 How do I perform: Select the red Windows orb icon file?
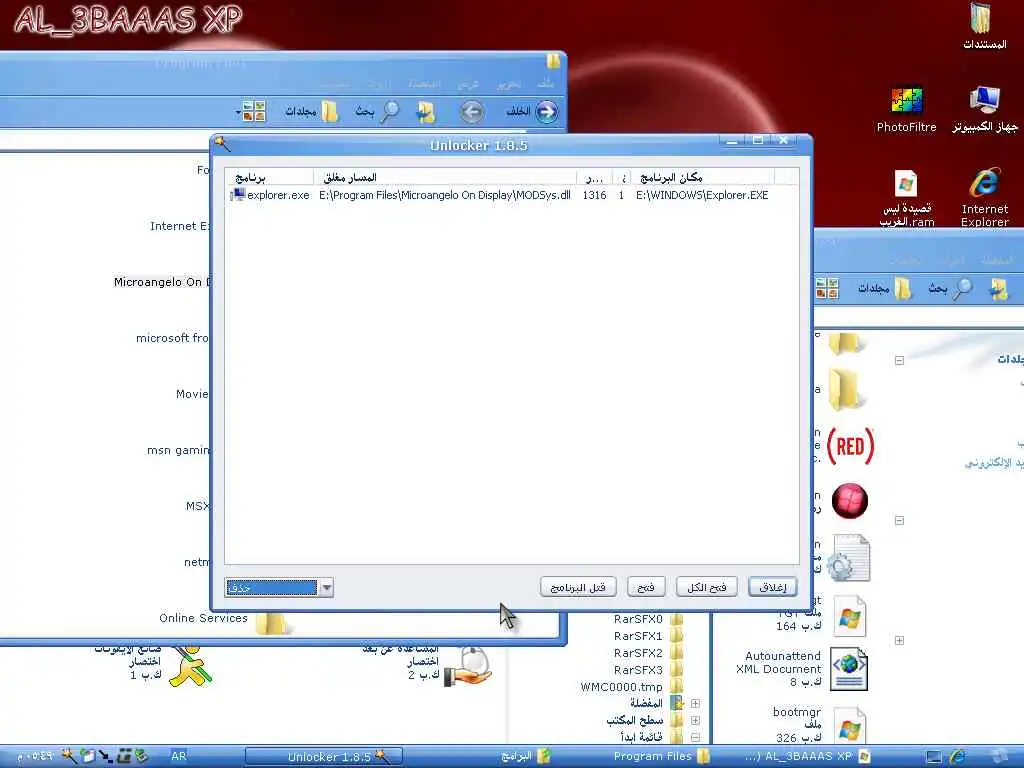(850, 502)
